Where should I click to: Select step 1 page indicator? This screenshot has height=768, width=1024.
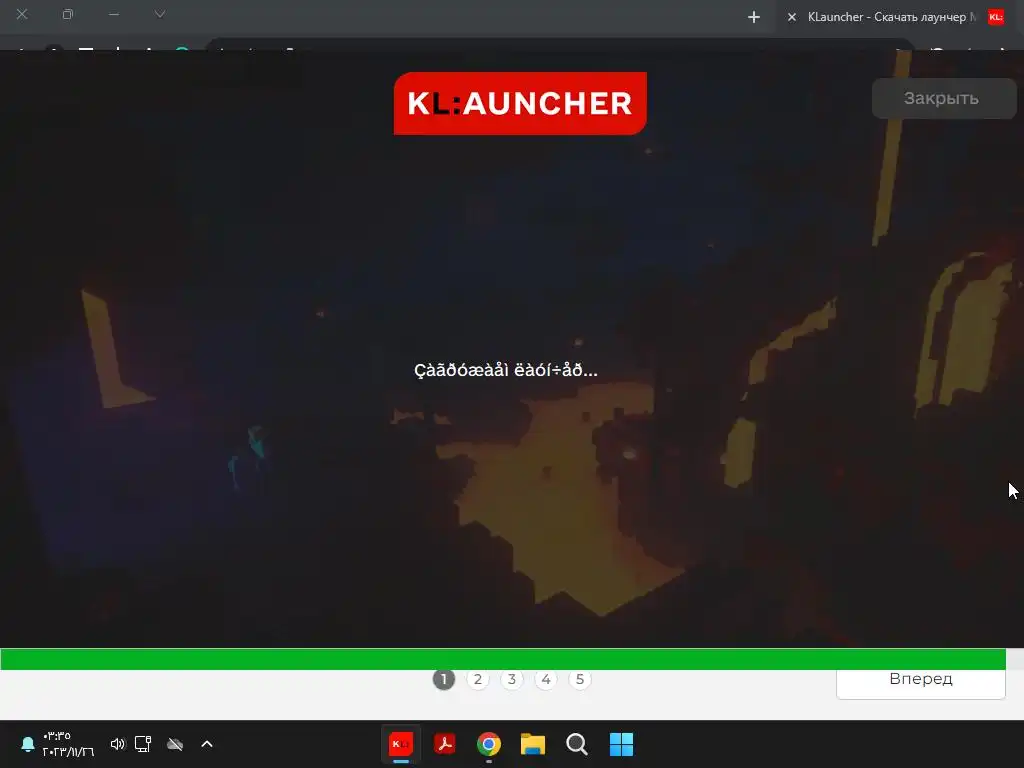click(x=443, y=679)
